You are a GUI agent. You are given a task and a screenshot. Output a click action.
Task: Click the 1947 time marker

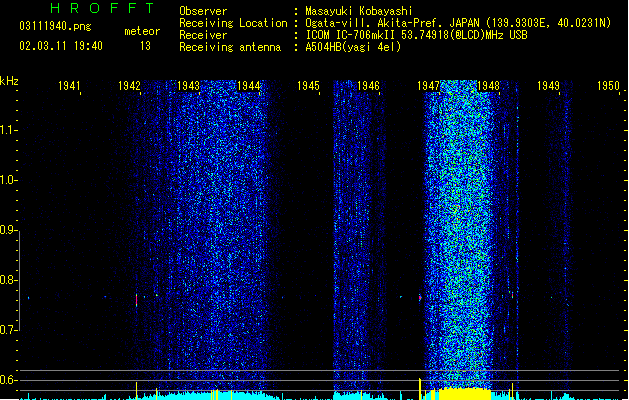[x=428, y=85]
